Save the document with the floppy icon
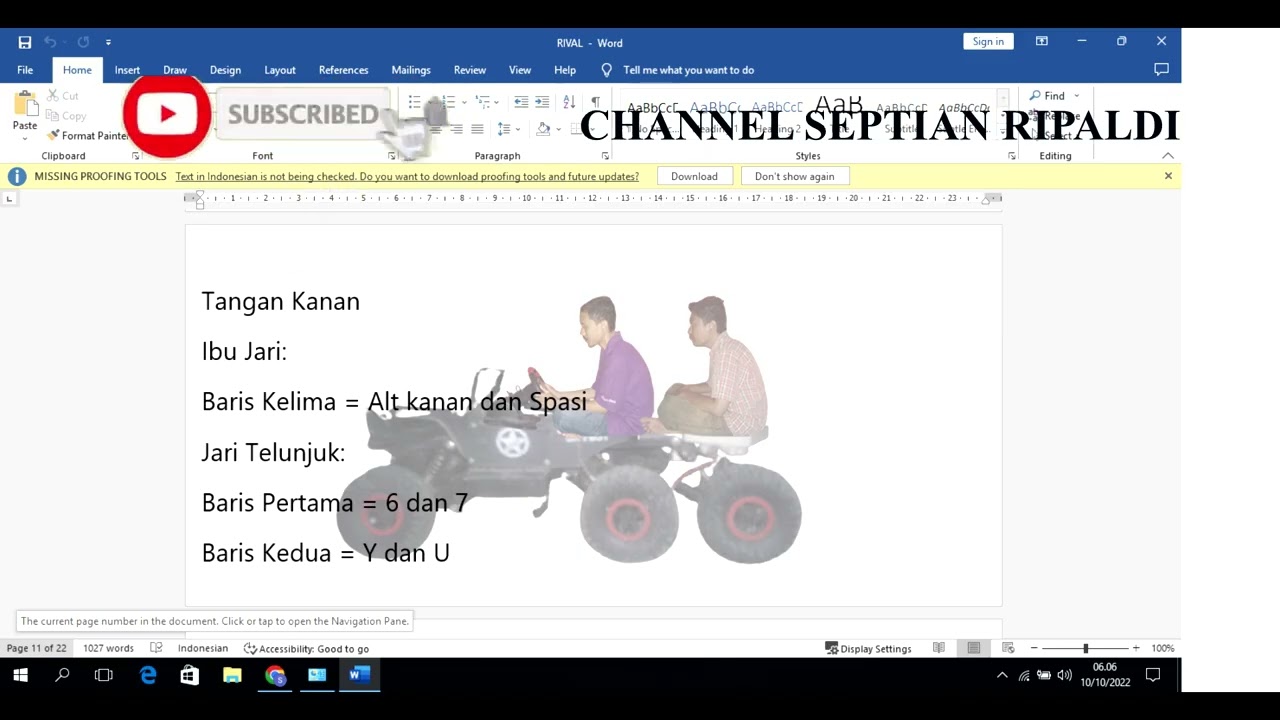The image size is (1280, 720). point(25,42)
